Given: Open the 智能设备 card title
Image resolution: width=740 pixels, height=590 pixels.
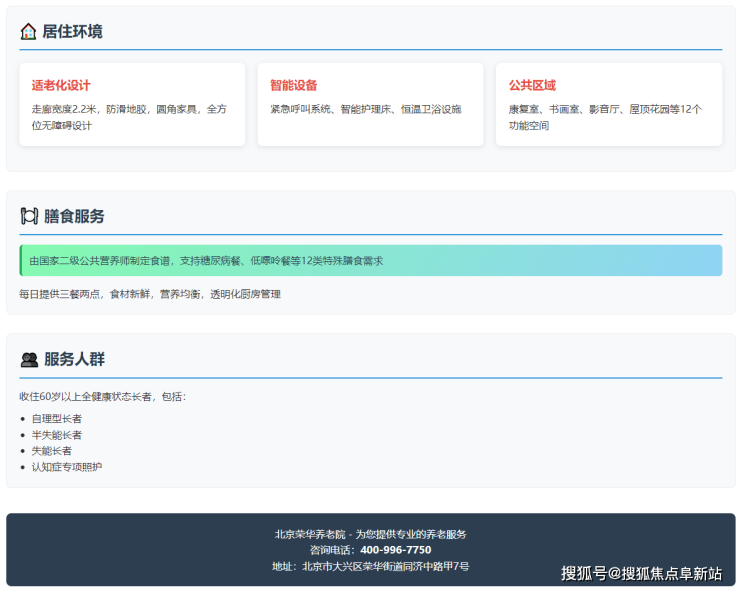Looking at the screenshot, I should [x=293, y=85].
